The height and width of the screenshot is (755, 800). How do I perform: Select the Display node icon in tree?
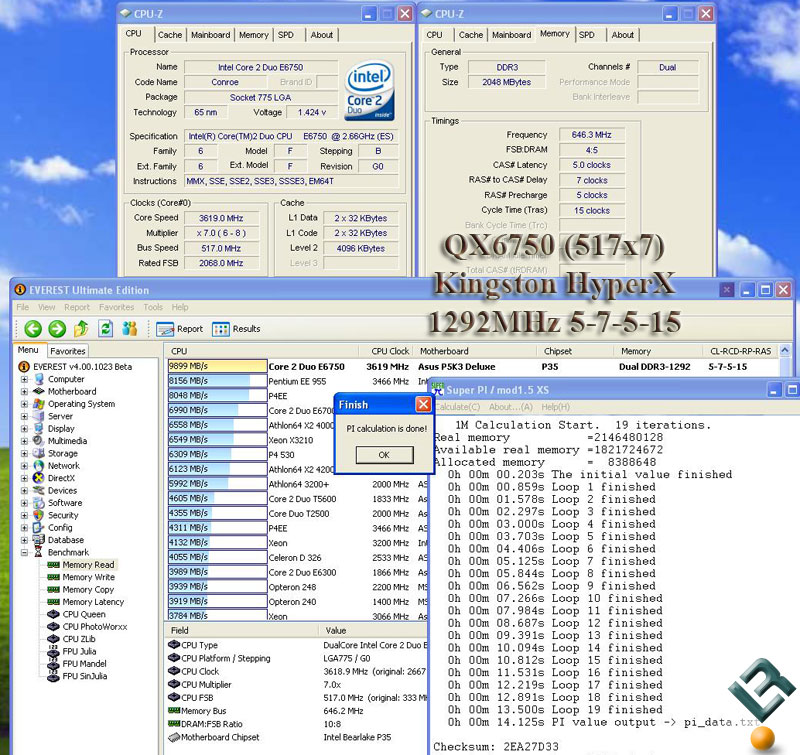pos(39,429)
